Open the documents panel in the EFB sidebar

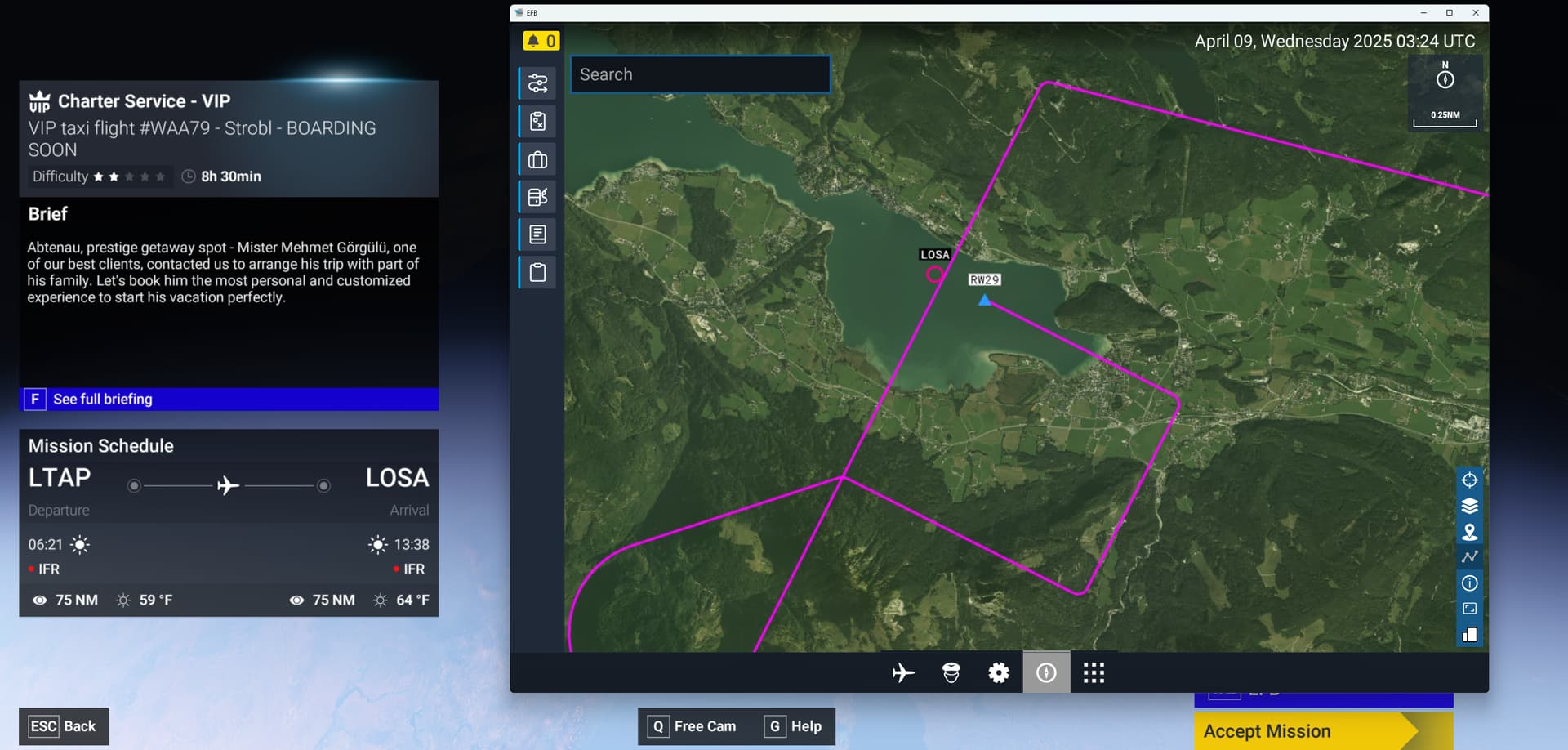537,234
